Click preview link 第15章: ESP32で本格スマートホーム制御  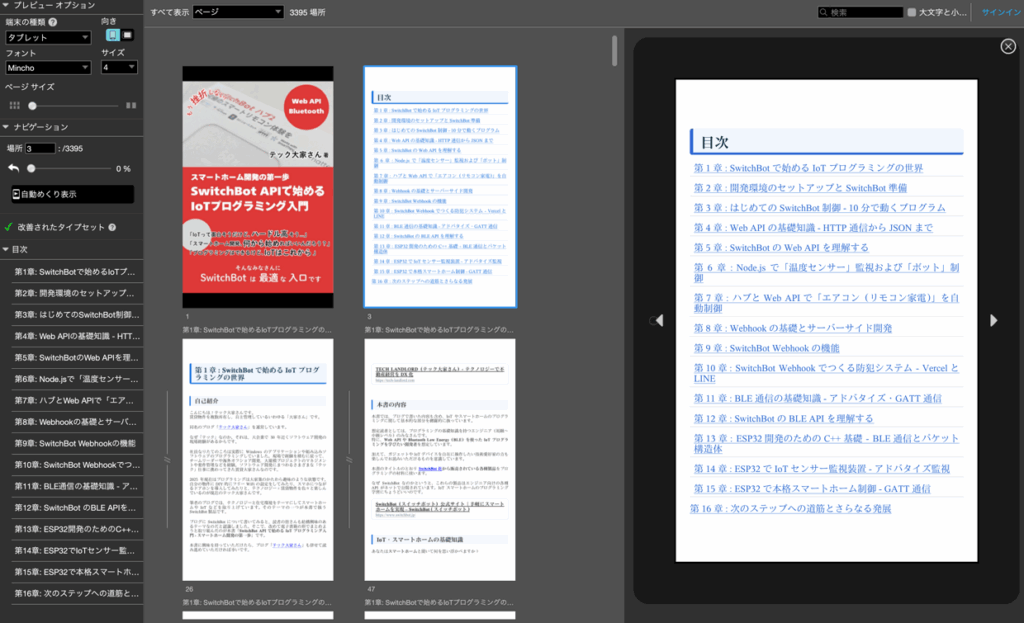click(812, 488)
